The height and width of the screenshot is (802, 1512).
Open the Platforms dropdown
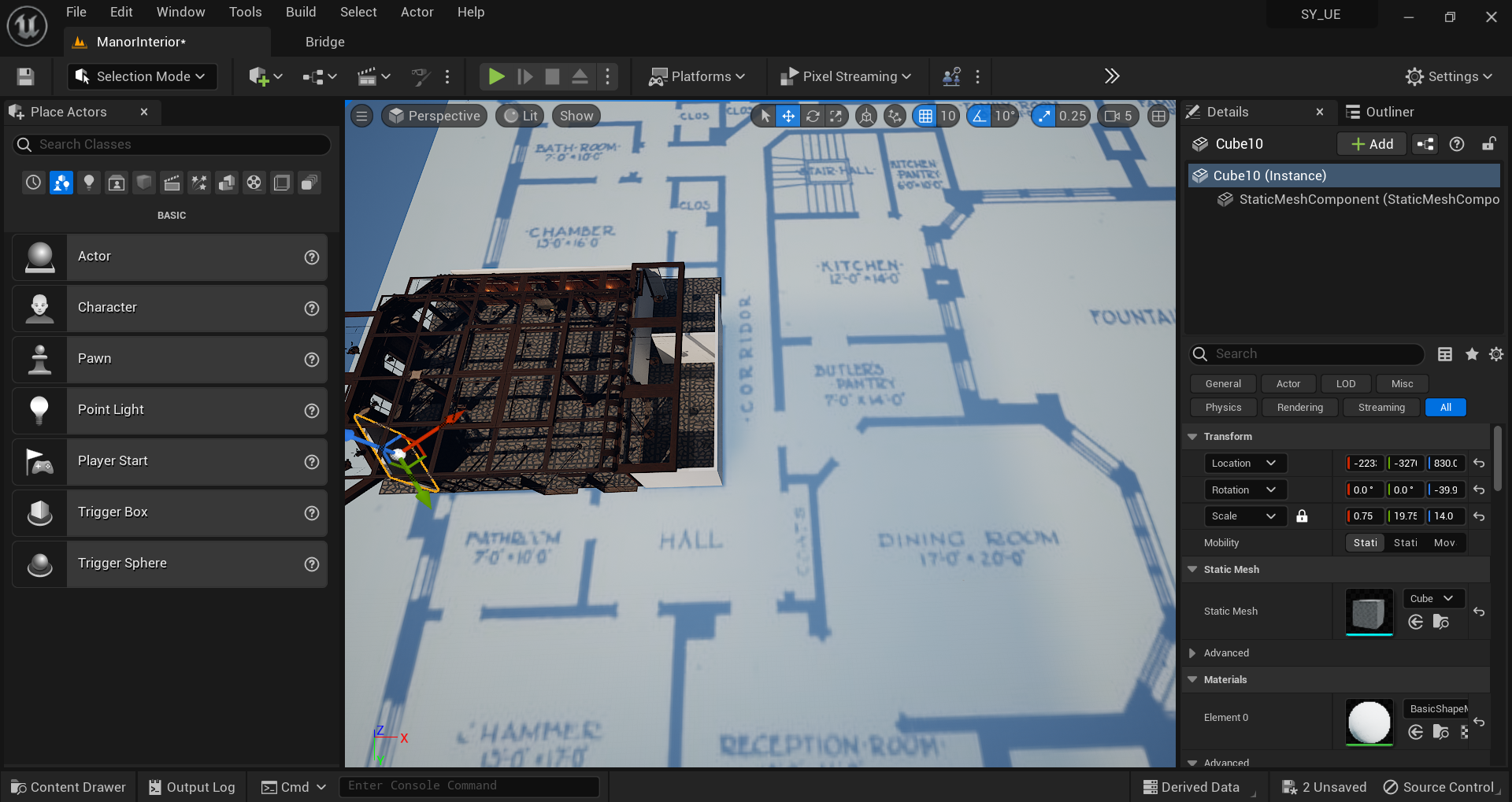[696, 76]
